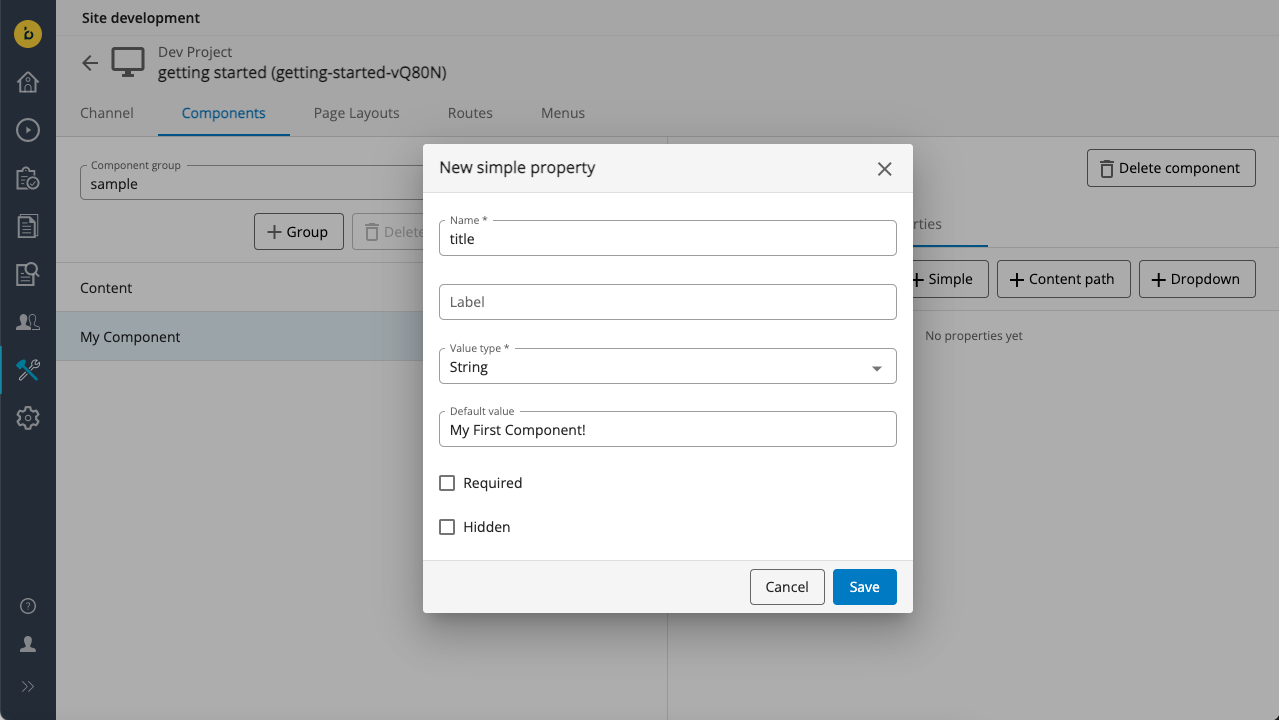Switch to the Channel tab
The image size is (1279, 720).
pos(107,113)
